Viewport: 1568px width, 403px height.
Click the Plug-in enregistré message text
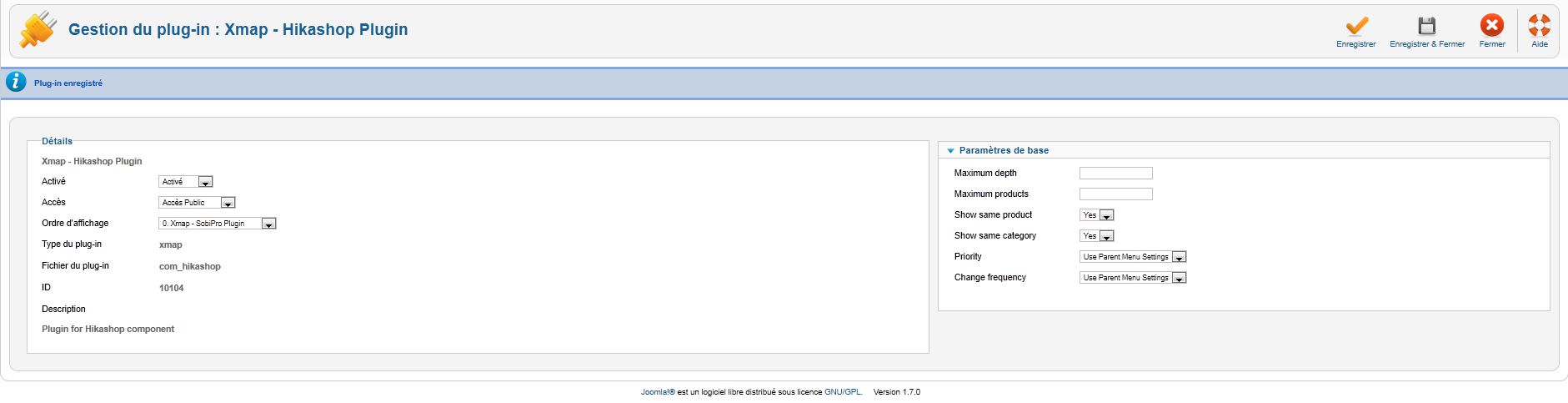tap(68, 83)
